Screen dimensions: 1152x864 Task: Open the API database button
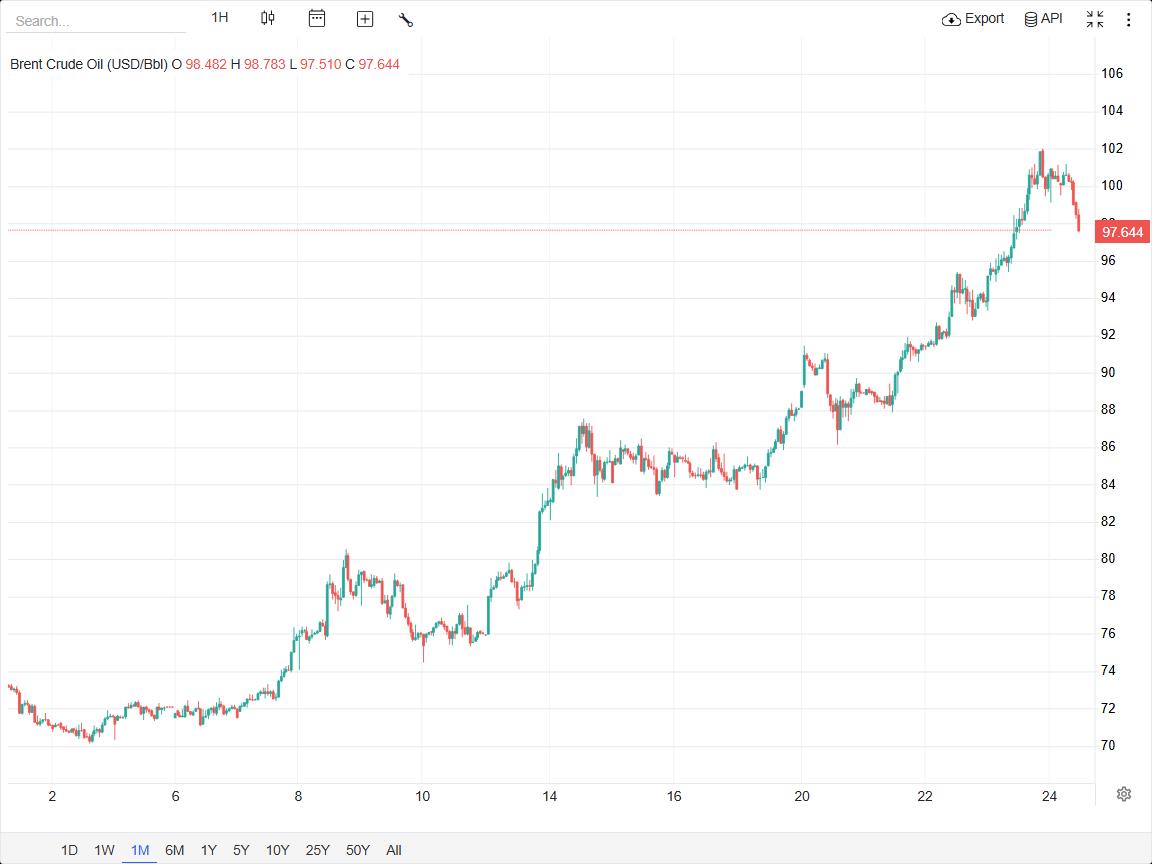click(1043, 19)
